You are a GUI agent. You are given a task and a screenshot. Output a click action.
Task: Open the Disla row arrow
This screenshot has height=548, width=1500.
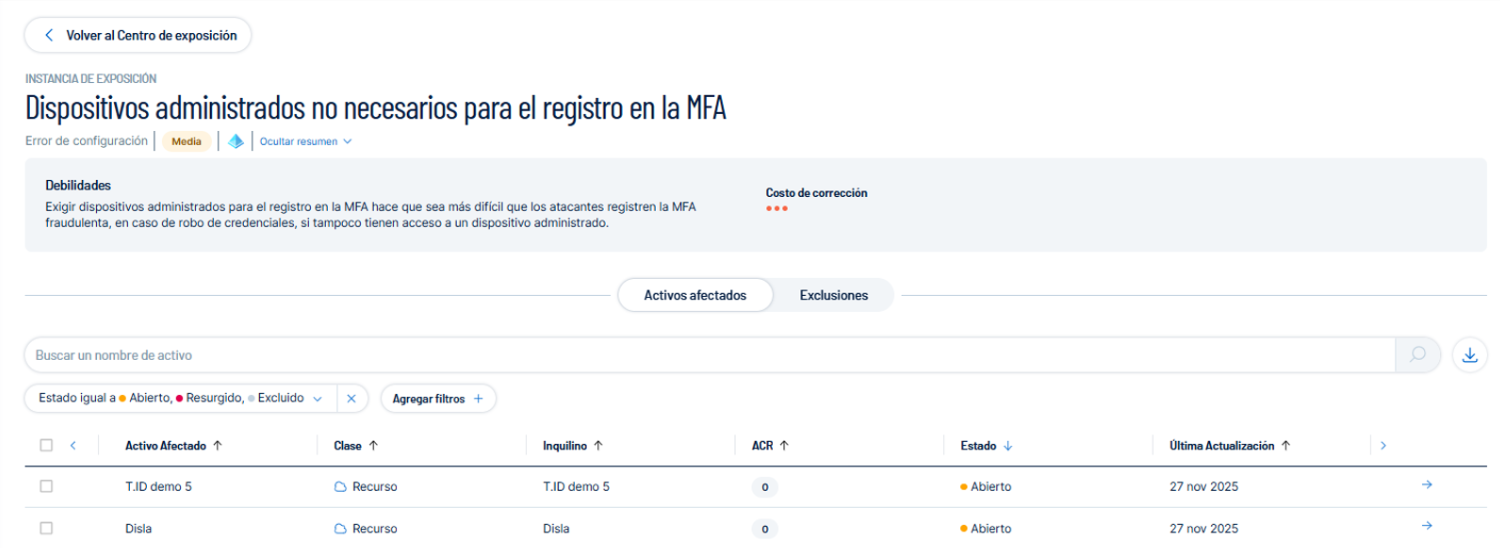(1427, 526)
